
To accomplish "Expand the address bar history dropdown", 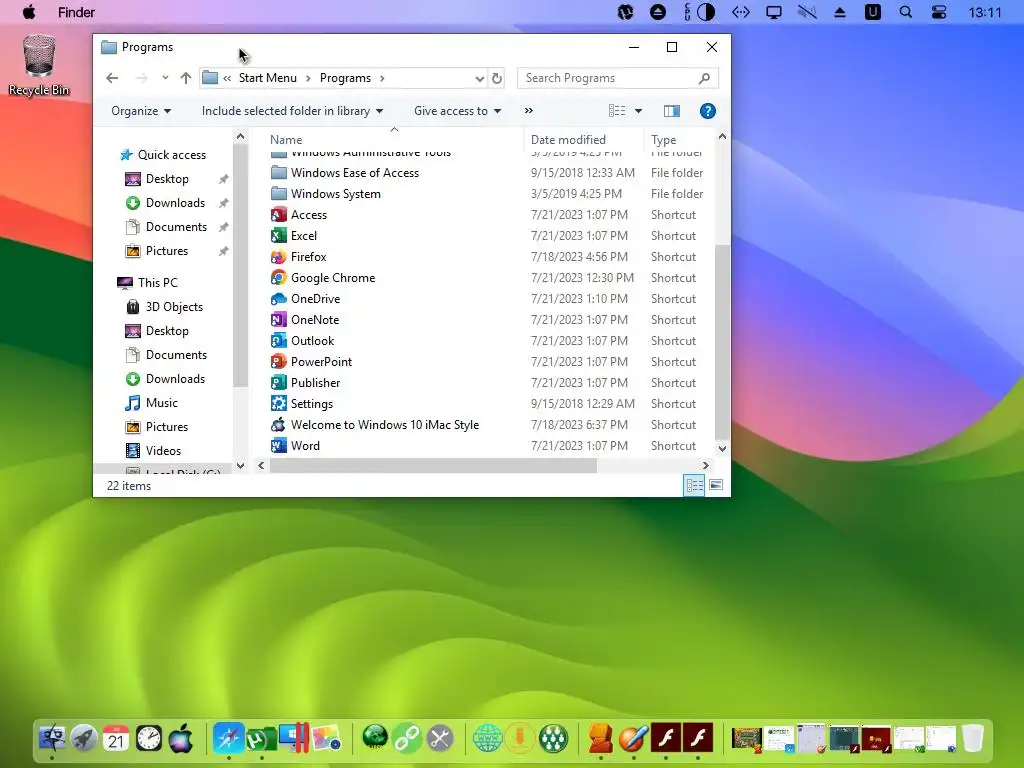I will 479,78.
